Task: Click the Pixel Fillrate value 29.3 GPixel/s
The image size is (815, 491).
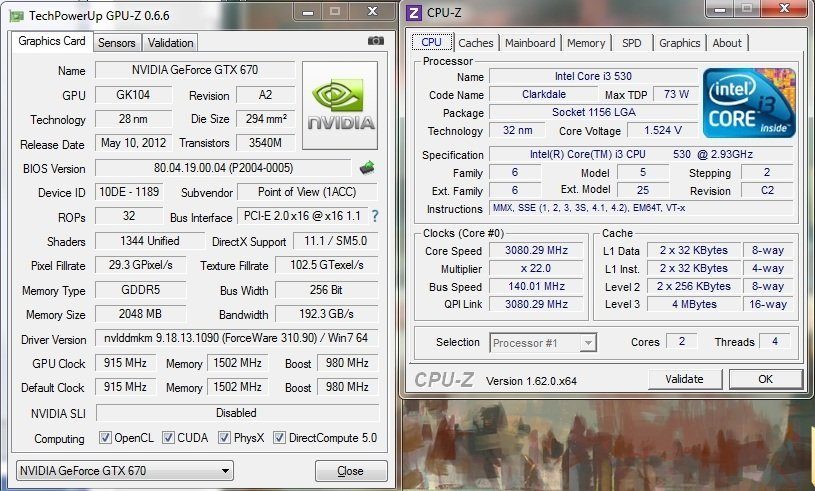Action: click(140, 265)
